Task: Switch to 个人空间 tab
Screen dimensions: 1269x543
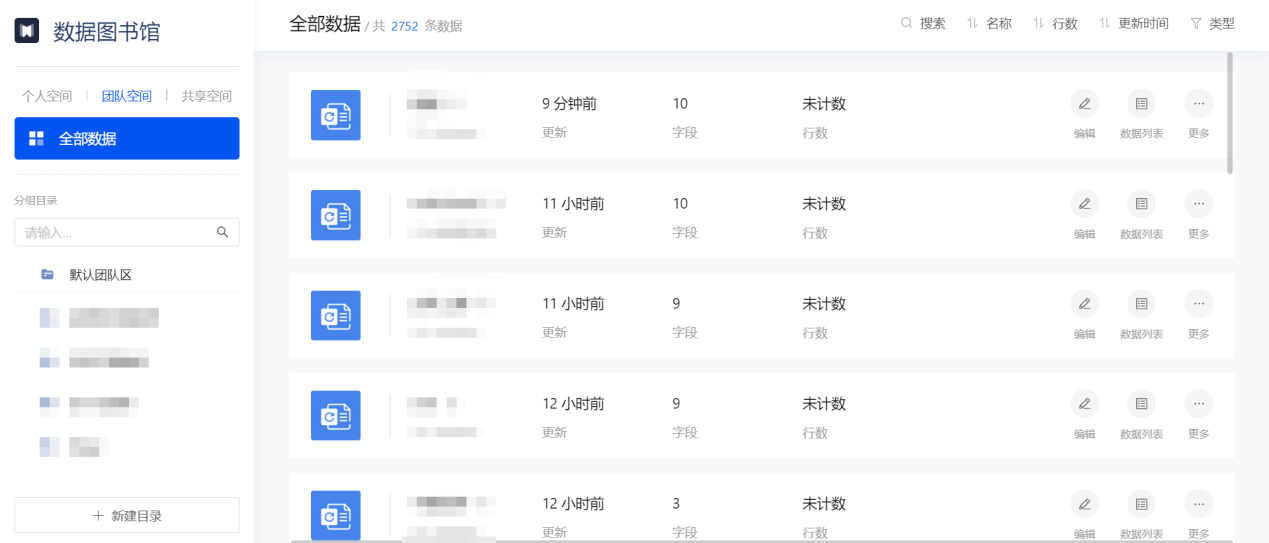Action: (x=47, y=96)
